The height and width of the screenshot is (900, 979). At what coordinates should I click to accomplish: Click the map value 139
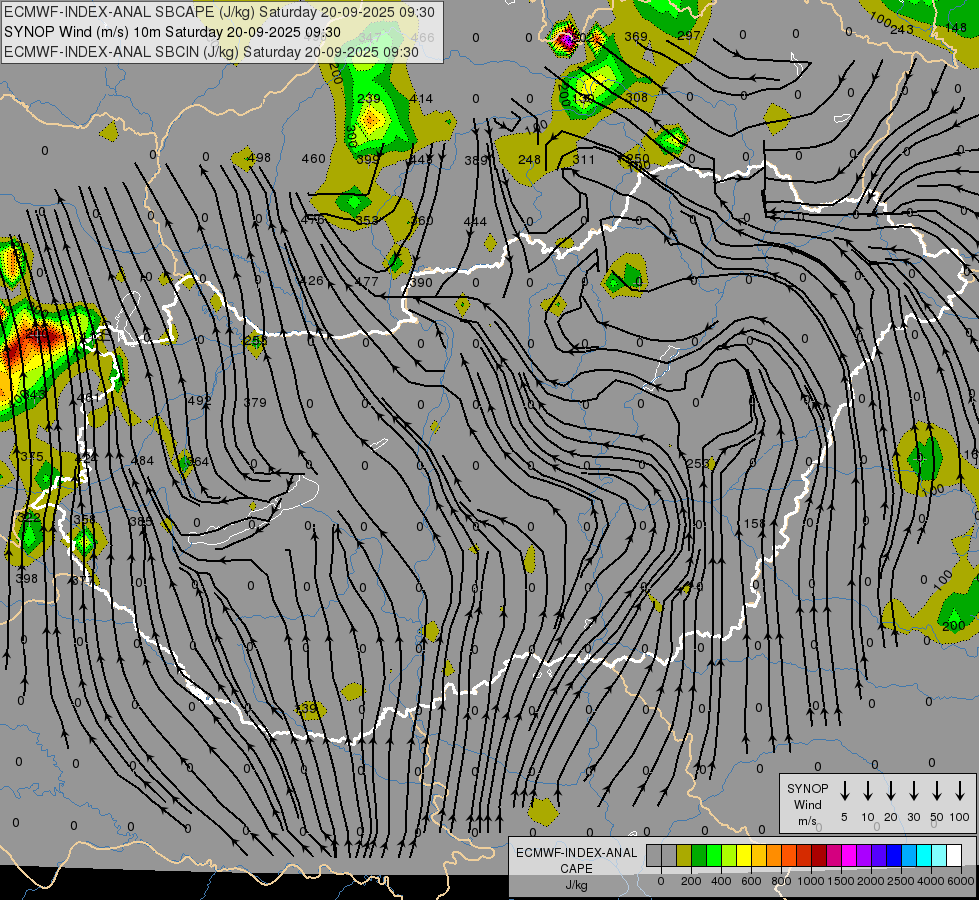(306, 709)
